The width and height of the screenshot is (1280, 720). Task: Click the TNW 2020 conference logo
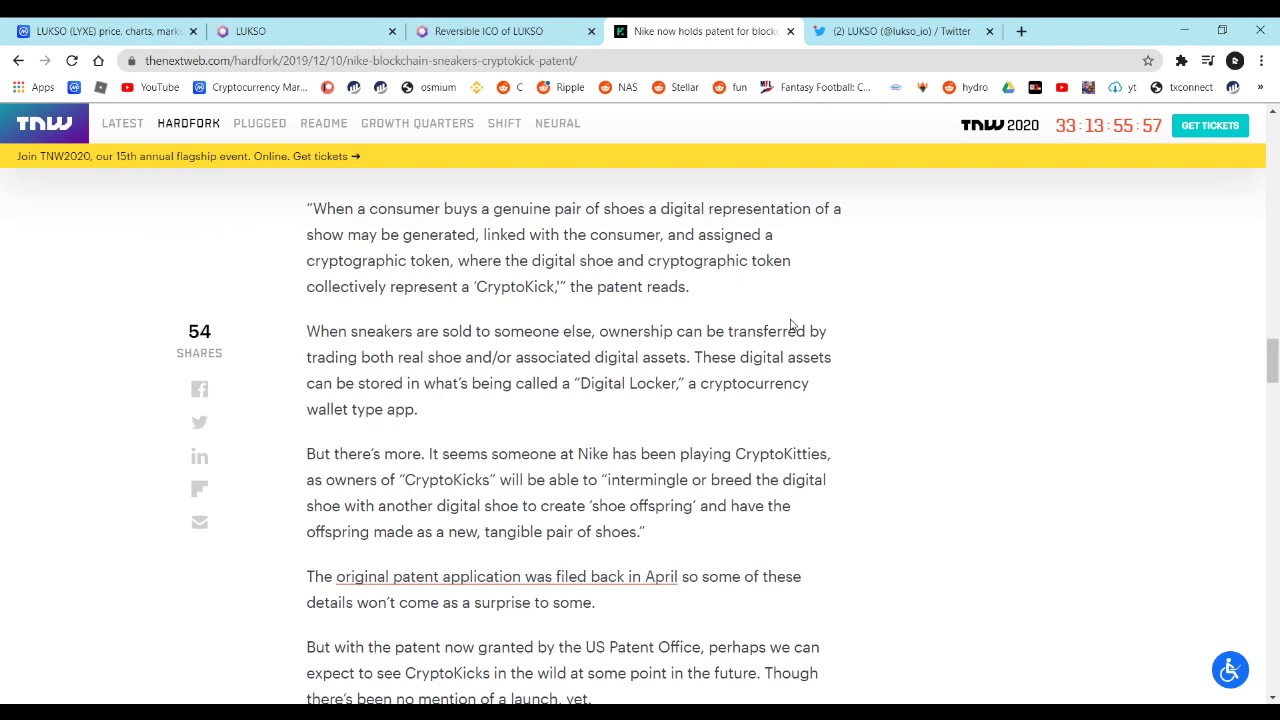click(999, 125)
